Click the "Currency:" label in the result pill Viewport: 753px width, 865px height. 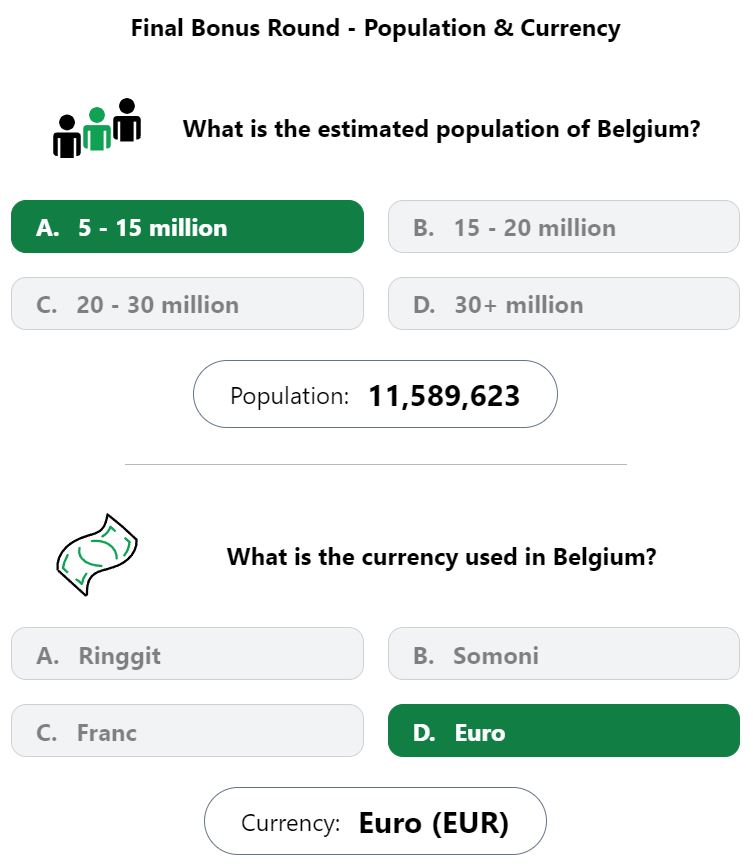(x=291, y=823)
